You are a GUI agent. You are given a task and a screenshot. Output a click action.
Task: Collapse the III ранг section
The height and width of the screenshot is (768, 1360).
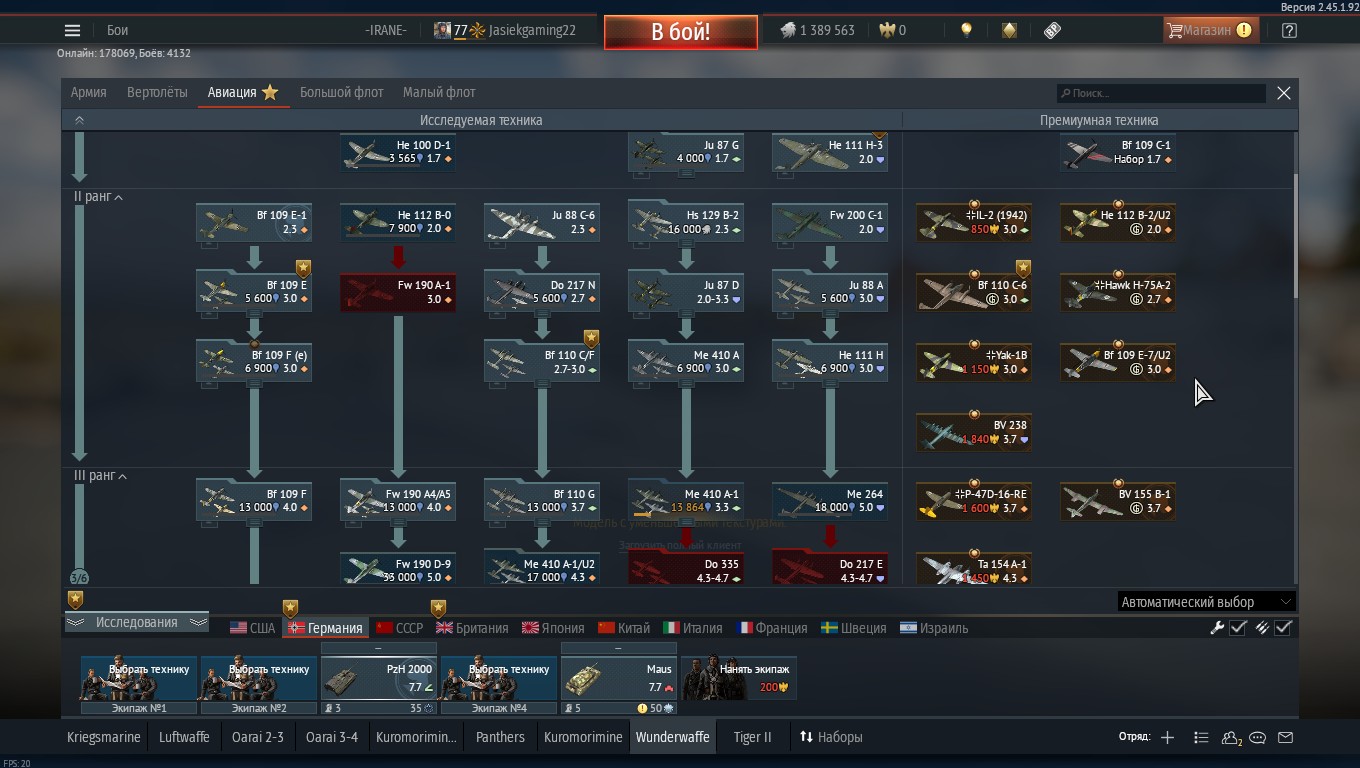pos(99,476)
